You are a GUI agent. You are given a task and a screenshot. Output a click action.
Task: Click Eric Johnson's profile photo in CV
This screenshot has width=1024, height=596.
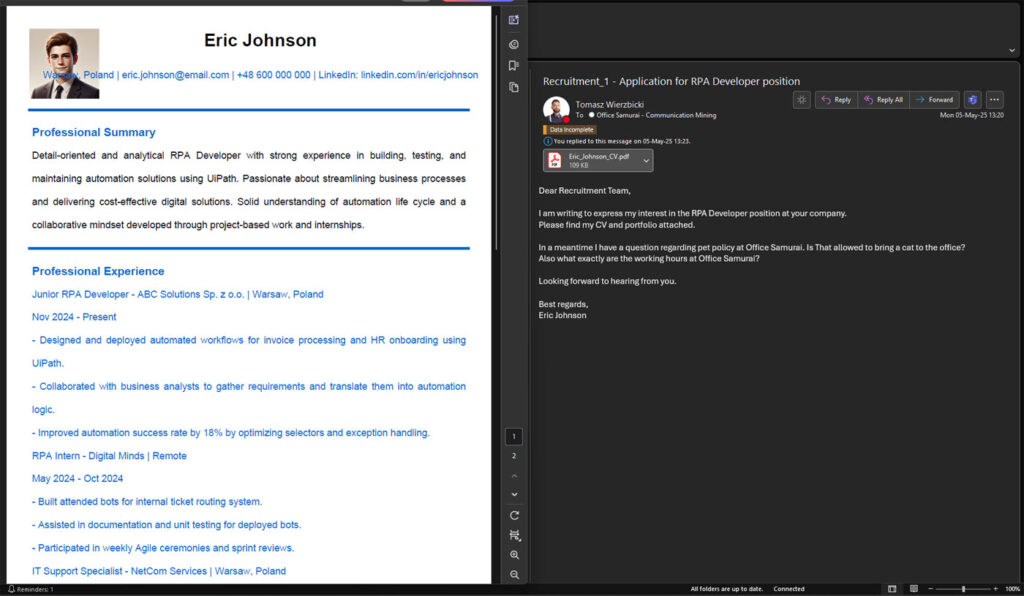pos(64,63)
